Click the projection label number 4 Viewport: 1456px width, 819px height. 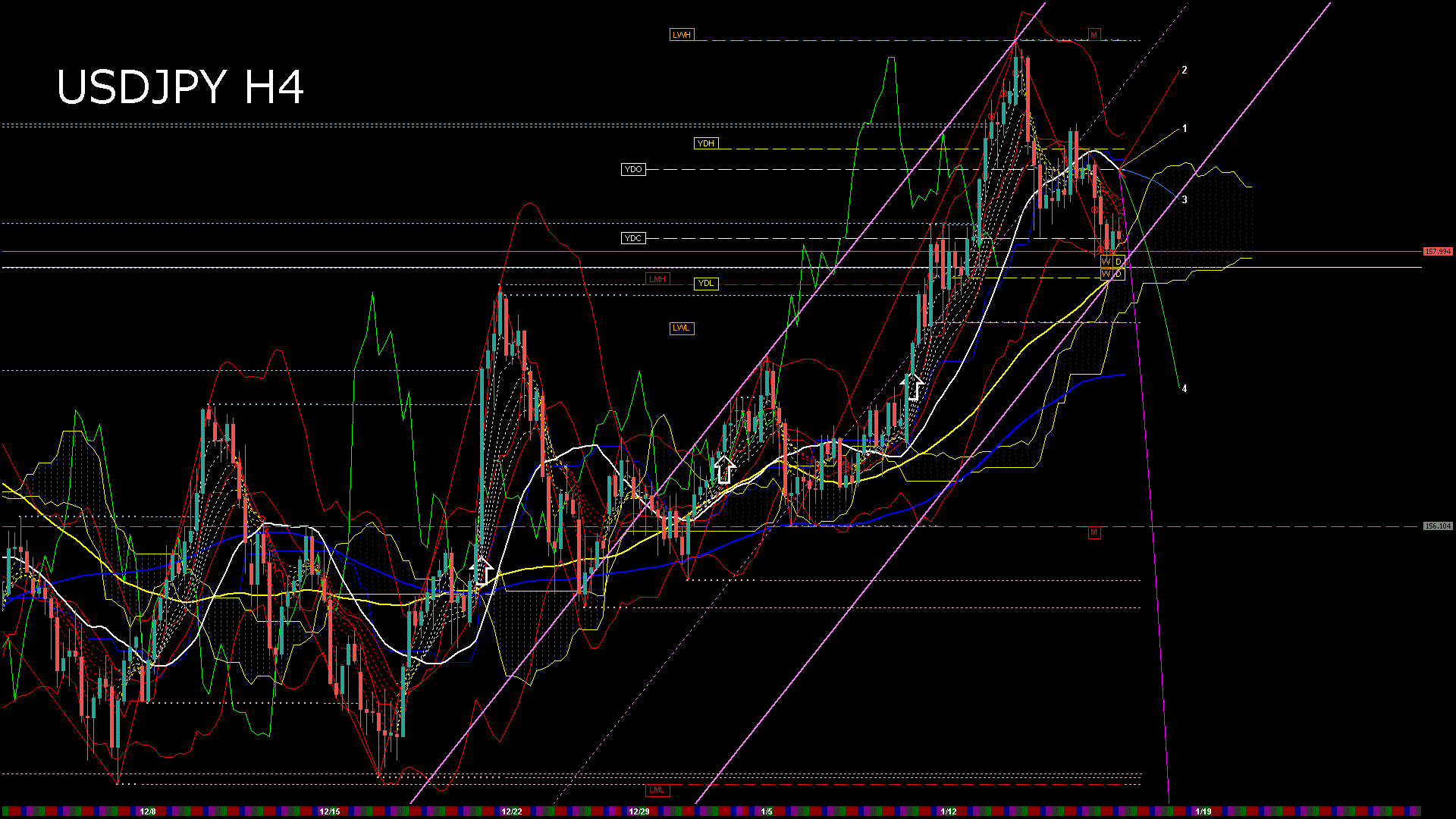point(1185,388)
